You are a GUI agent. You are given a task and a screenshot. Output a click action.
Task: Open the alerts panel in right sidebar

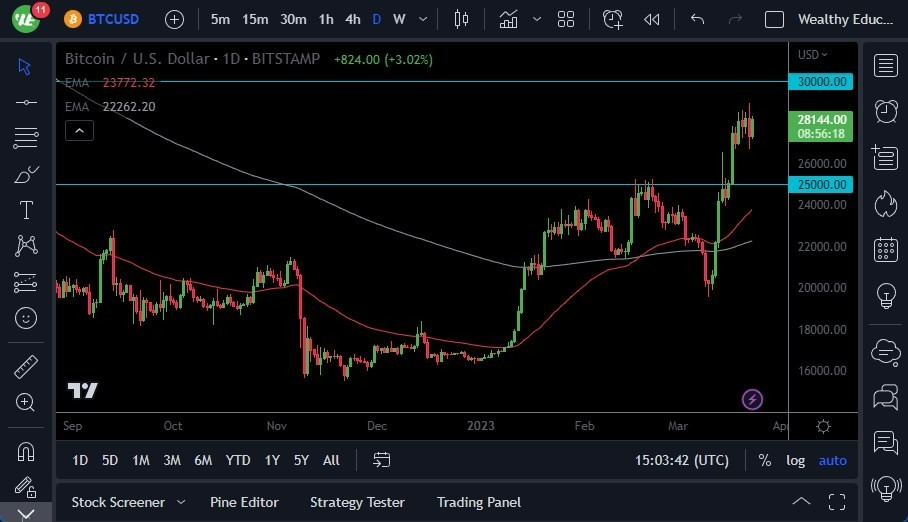[x=885, y=111]
